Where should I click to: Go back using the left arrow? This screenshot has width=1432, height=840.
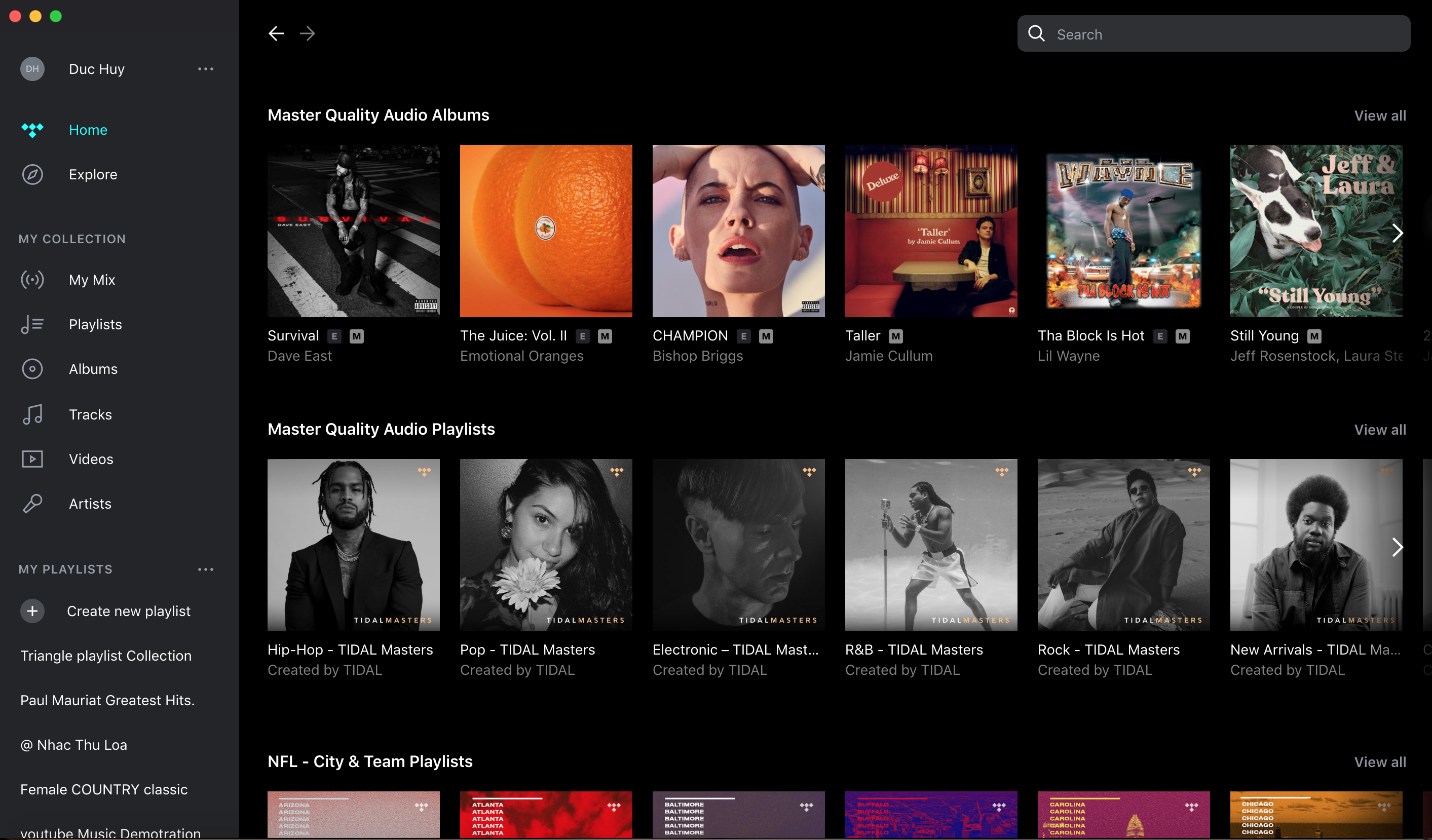[276, 33]
